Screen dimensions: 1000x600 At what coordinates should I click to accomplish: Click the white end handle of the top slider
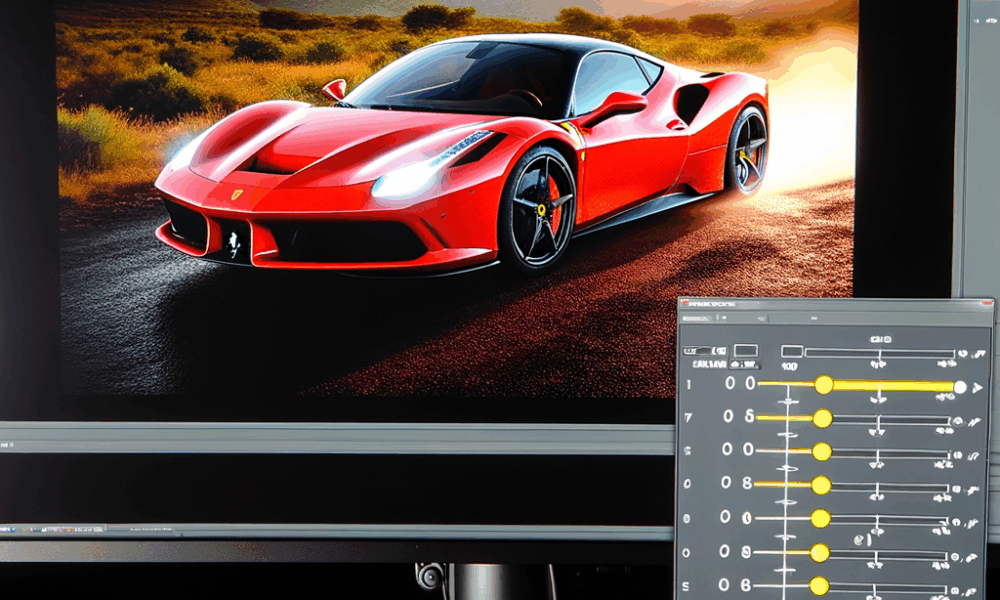(960, 386)
